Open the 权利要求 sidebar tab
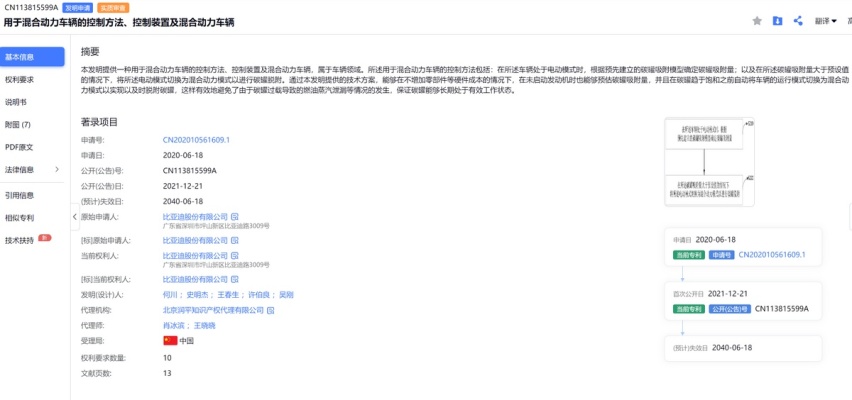 pos(20,79)
